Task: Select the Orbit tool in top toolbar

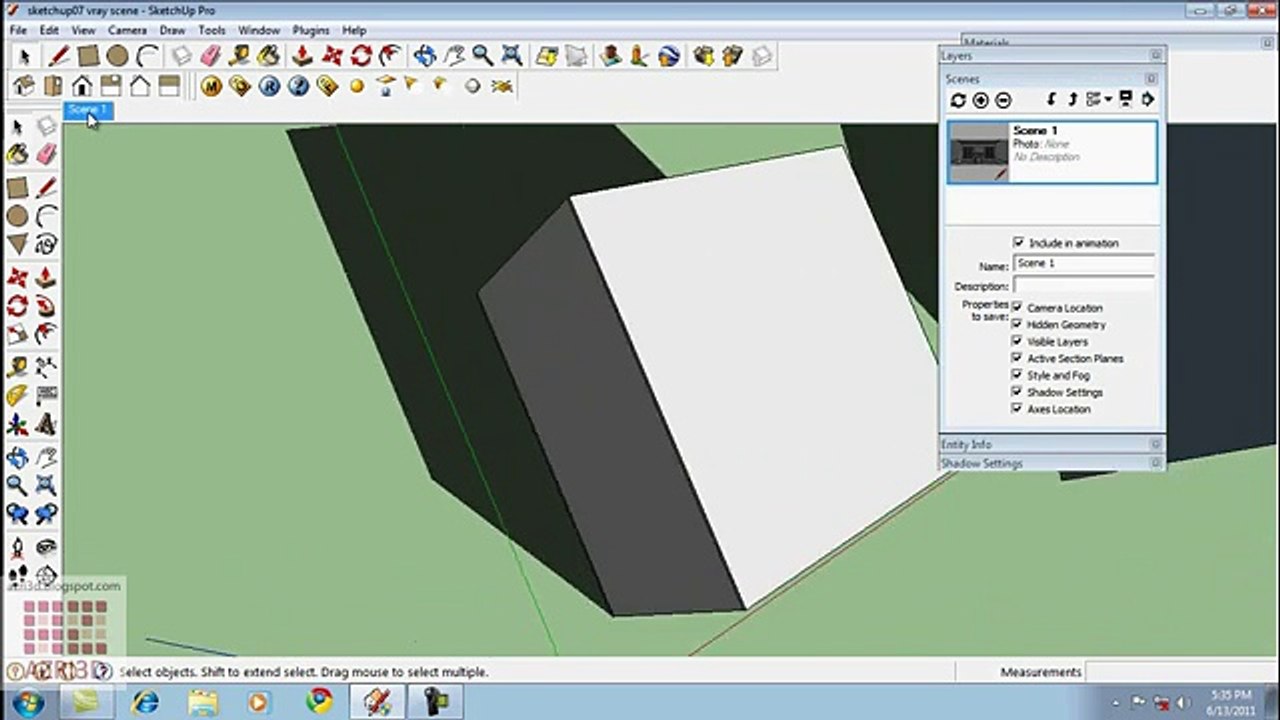Action: [425, 56]
